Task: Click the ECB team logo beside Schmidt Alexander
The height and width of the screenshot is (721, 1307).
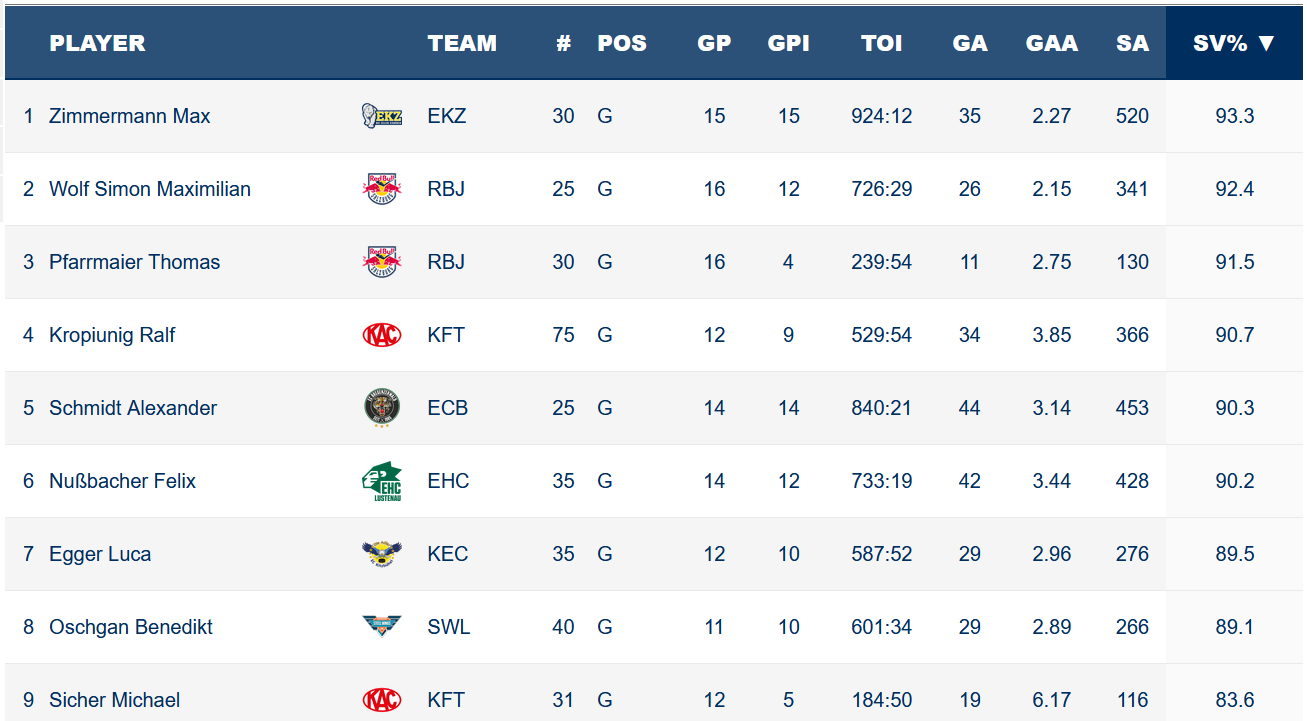Action: (x=381, y=408)
